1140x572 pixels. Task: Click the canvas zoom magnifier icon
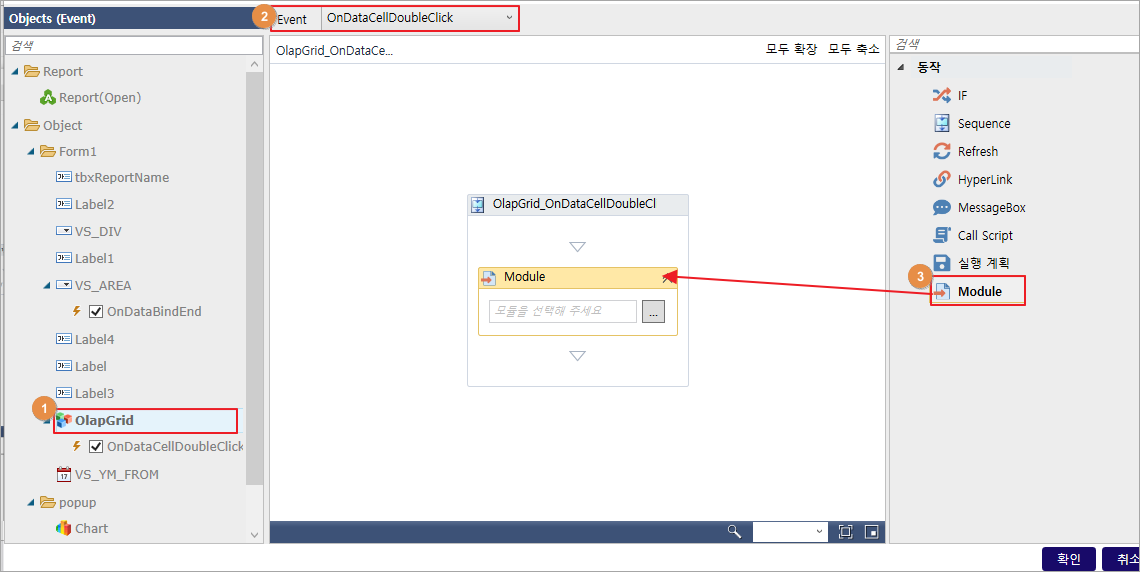[734, 531]
